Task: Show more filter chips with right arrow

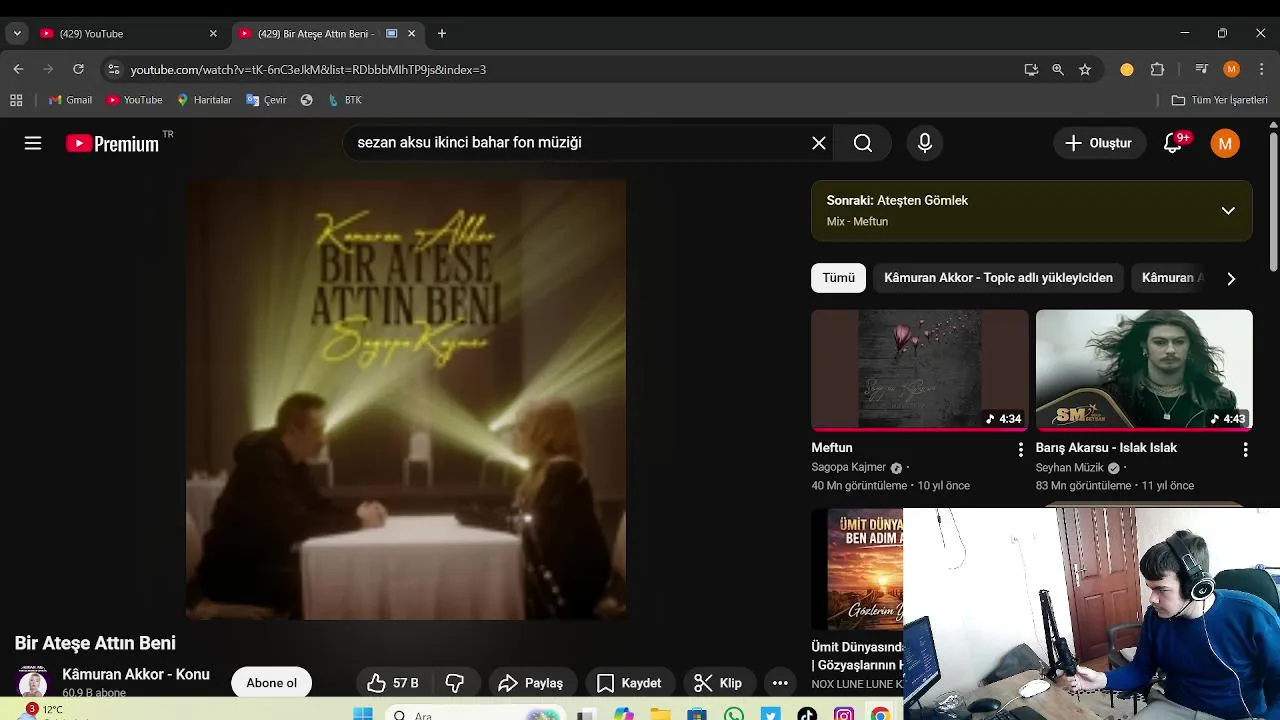Action: 1231,279
